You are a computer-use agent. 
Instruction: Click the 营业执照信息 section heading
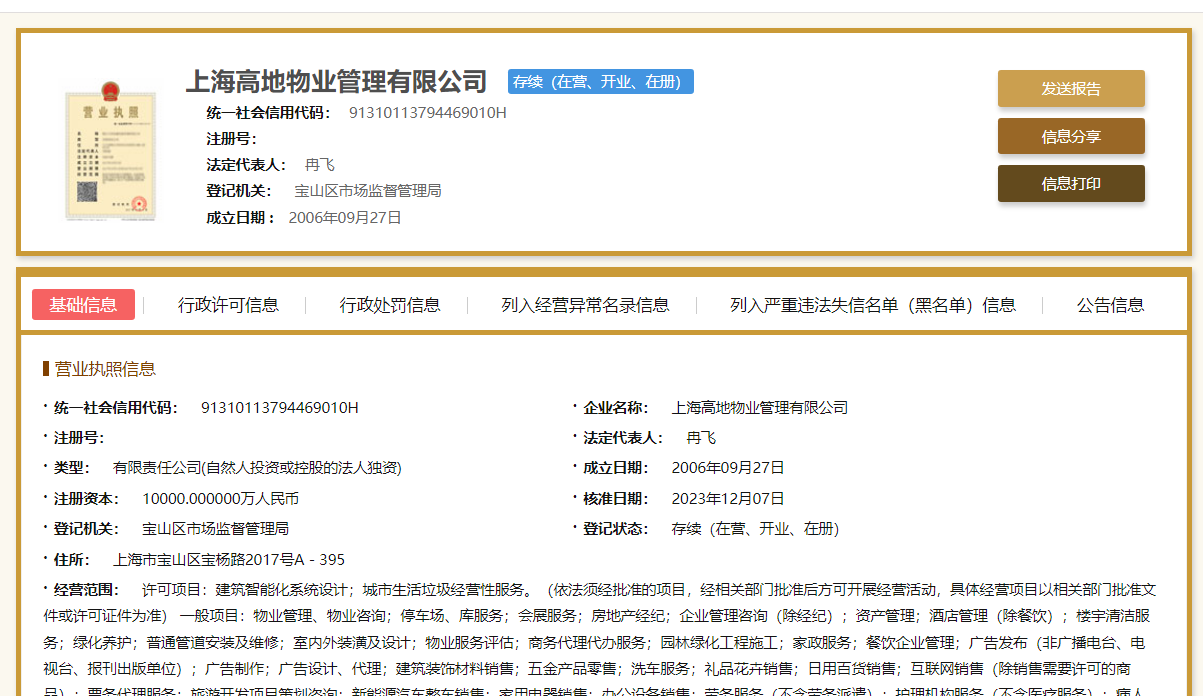pyautogui.click(x=104, y=369)
